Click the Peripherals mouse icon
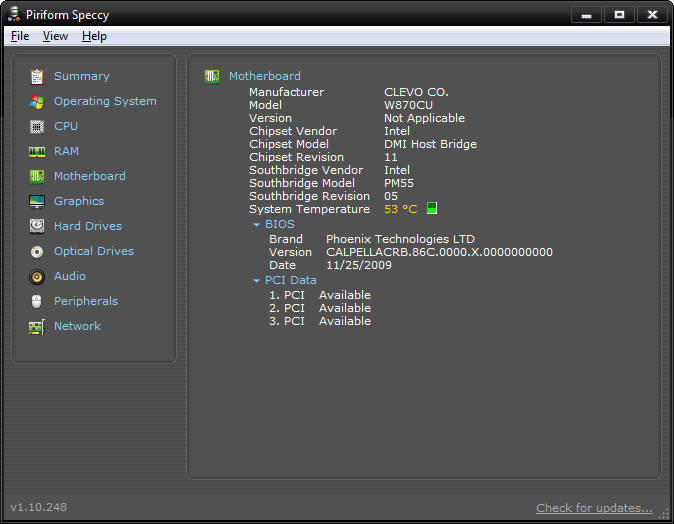The width and height of the screenshot is (674, 524). pos(37,302)
